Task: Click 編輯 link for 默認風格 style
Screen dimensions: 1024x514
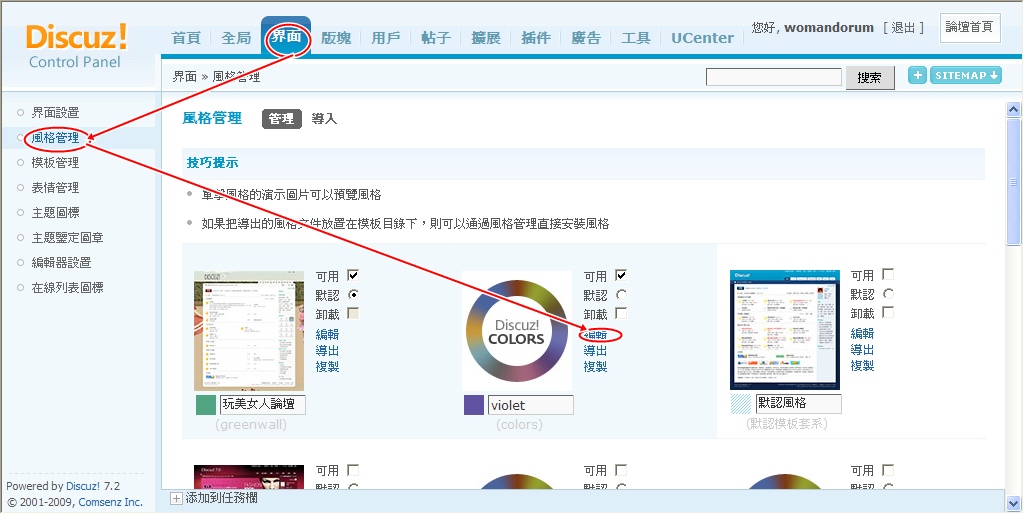Action: tap(862, 334)
